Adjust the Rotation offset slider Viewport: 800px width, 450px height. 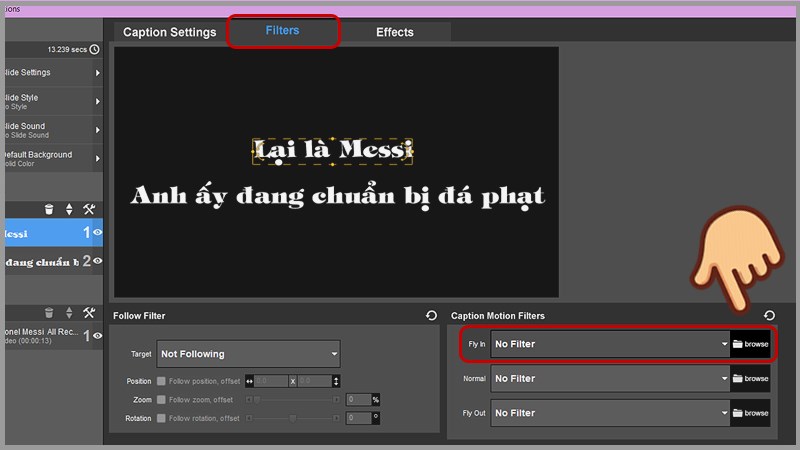coord(293,418)
